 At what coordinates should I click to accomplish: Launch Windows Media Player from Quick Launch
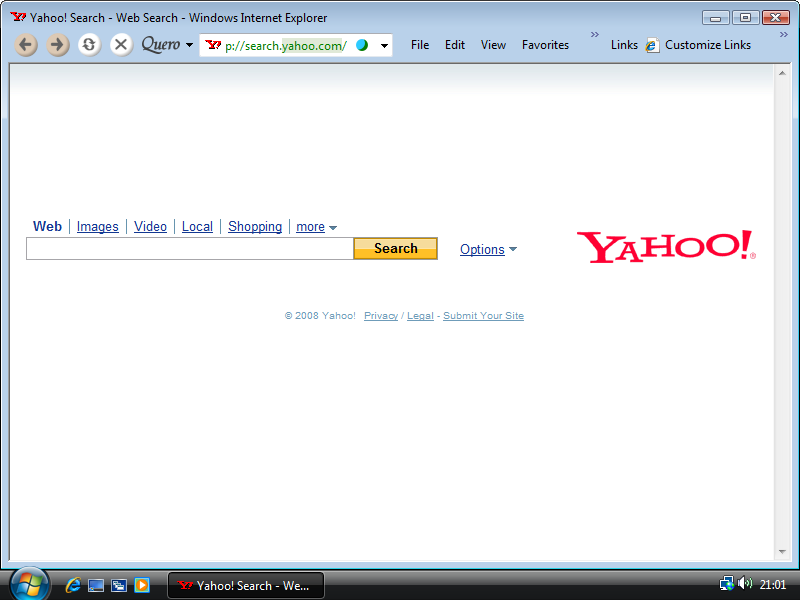click(141, 585)
